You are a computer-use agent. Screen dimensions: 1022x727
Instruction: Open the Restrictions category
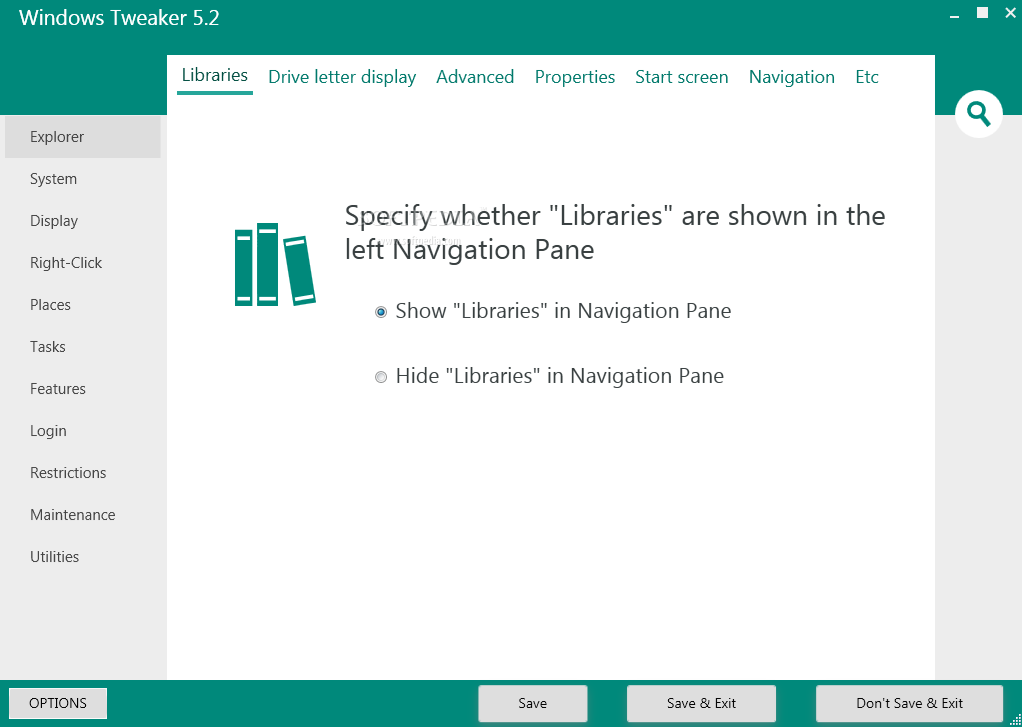(83, 473)
